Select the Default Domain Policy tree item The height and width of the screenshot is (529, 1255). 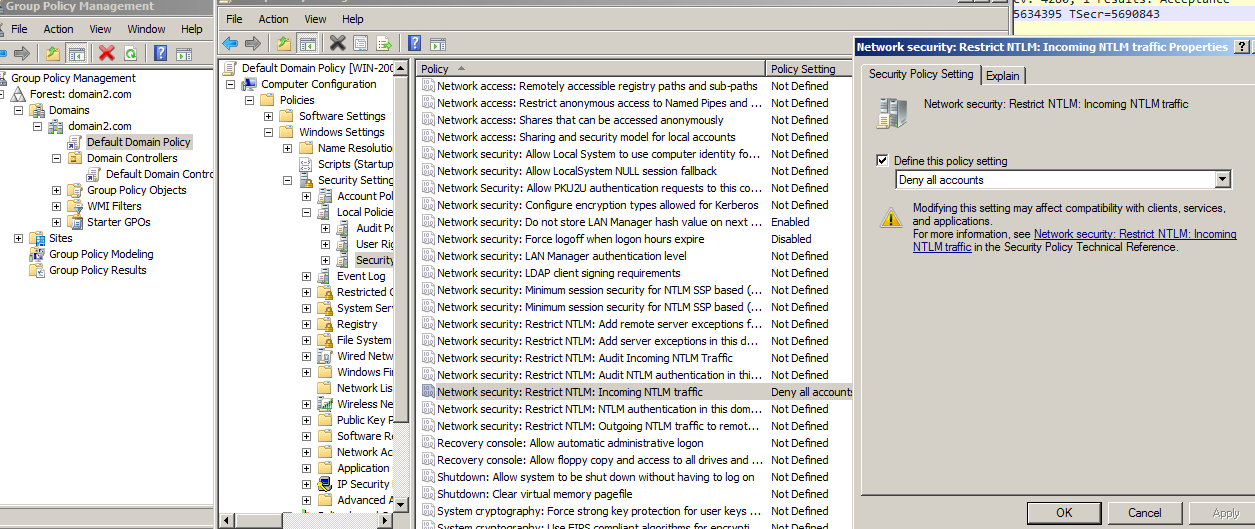(x=138, y=142)
